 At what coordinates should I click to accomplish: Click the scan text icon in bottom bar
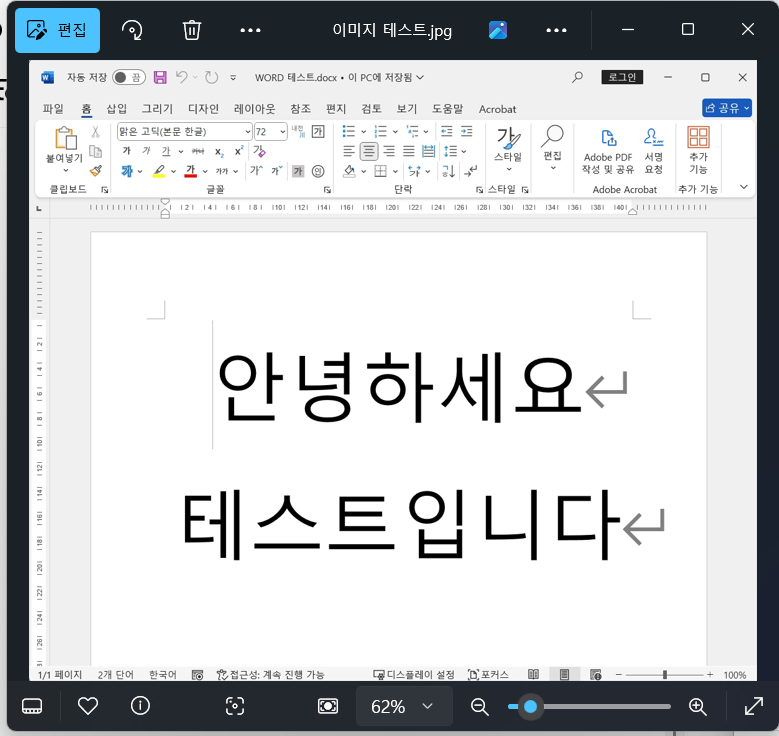point(235,706)
